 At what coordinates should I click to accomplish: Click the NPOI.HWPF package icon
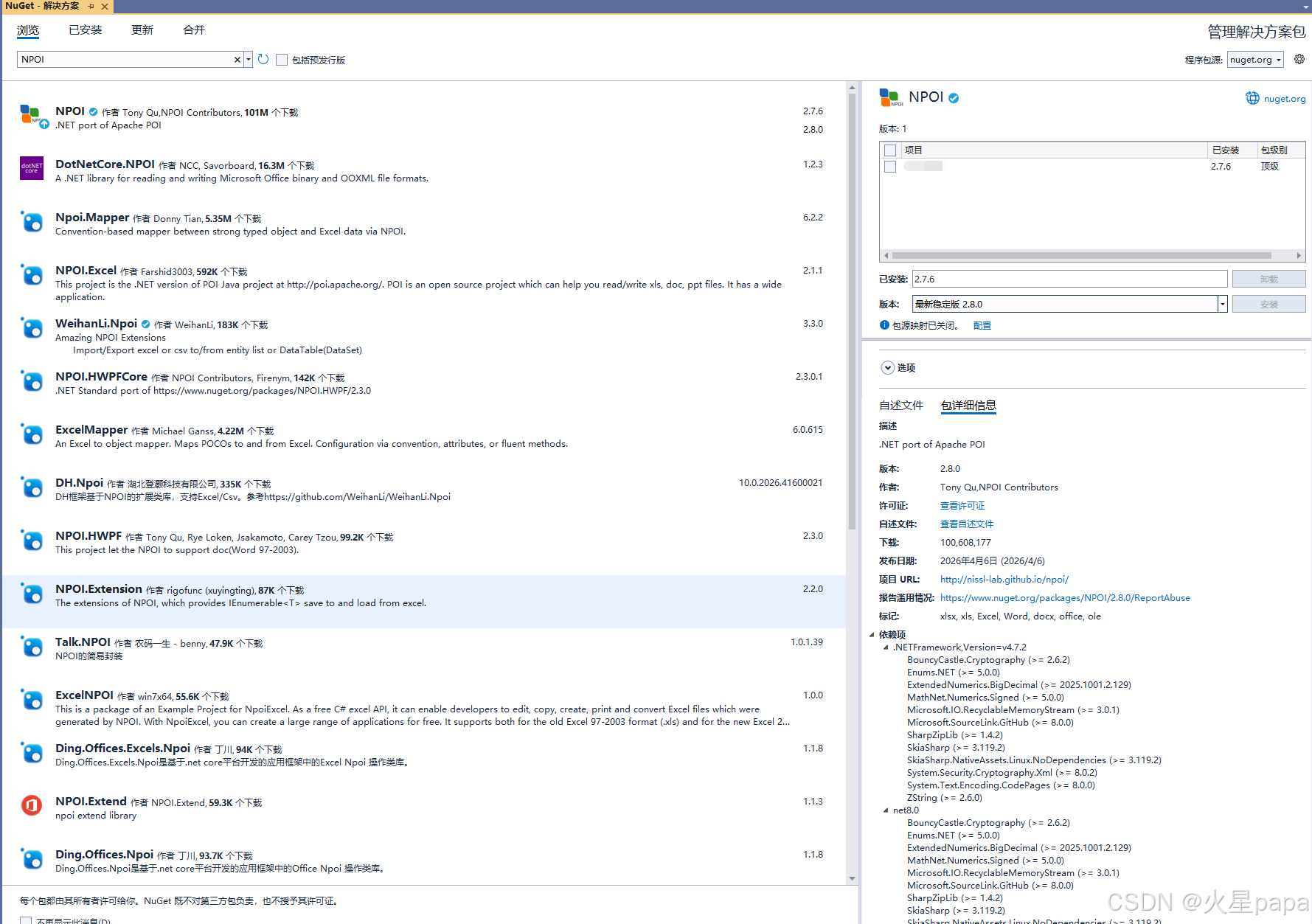[32, 540]
